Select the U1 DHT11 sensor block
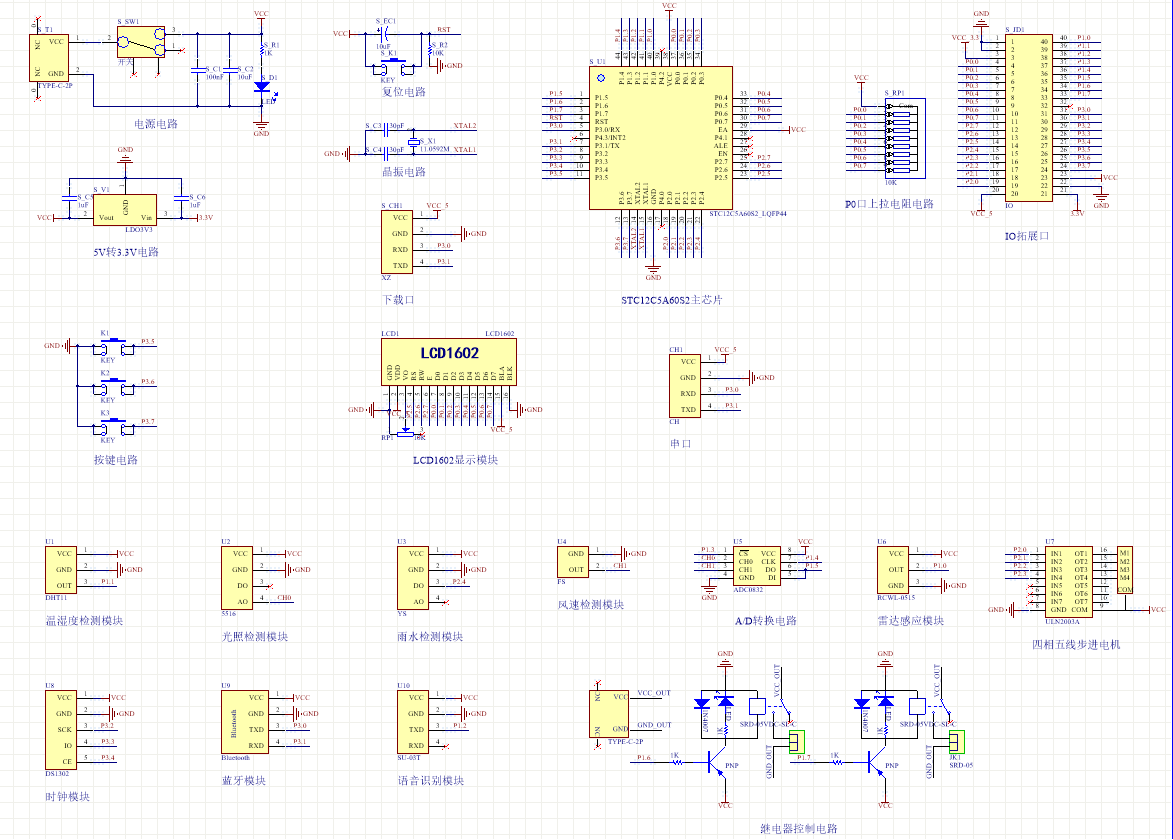The height and width of the screenshot is (840, 1173). 61,570
